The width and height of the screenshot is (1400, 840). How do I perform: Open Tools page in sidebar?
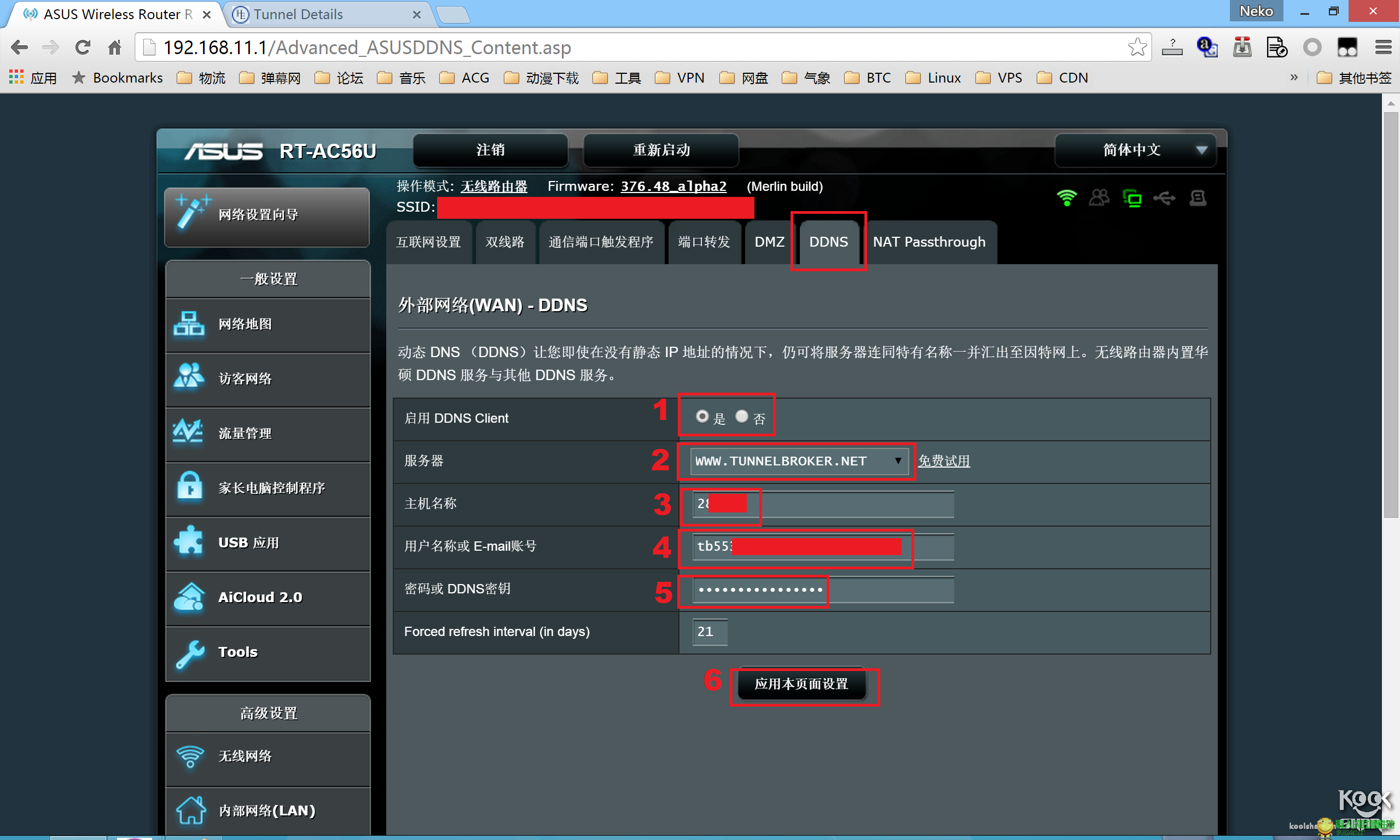[x=268, y=652]
